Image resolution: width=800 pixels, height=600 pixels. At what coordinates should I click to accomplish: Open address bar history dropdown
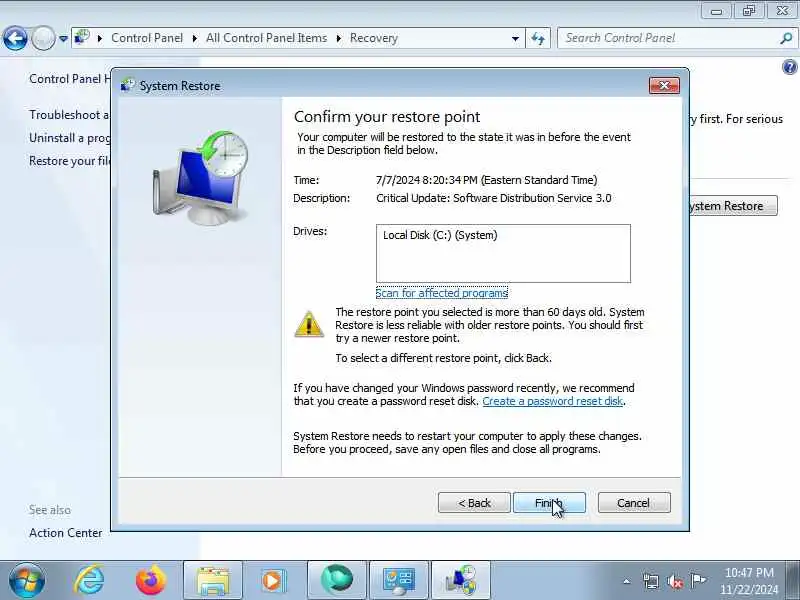[x=515, y=38]
